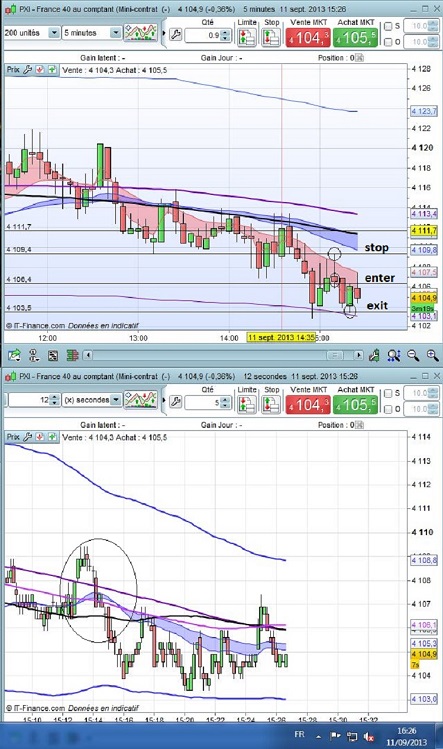This screenshot has height=749, width=443.
Task: Click the 4 123,7 price label on the top axis
Action: (x=423, y=111)
